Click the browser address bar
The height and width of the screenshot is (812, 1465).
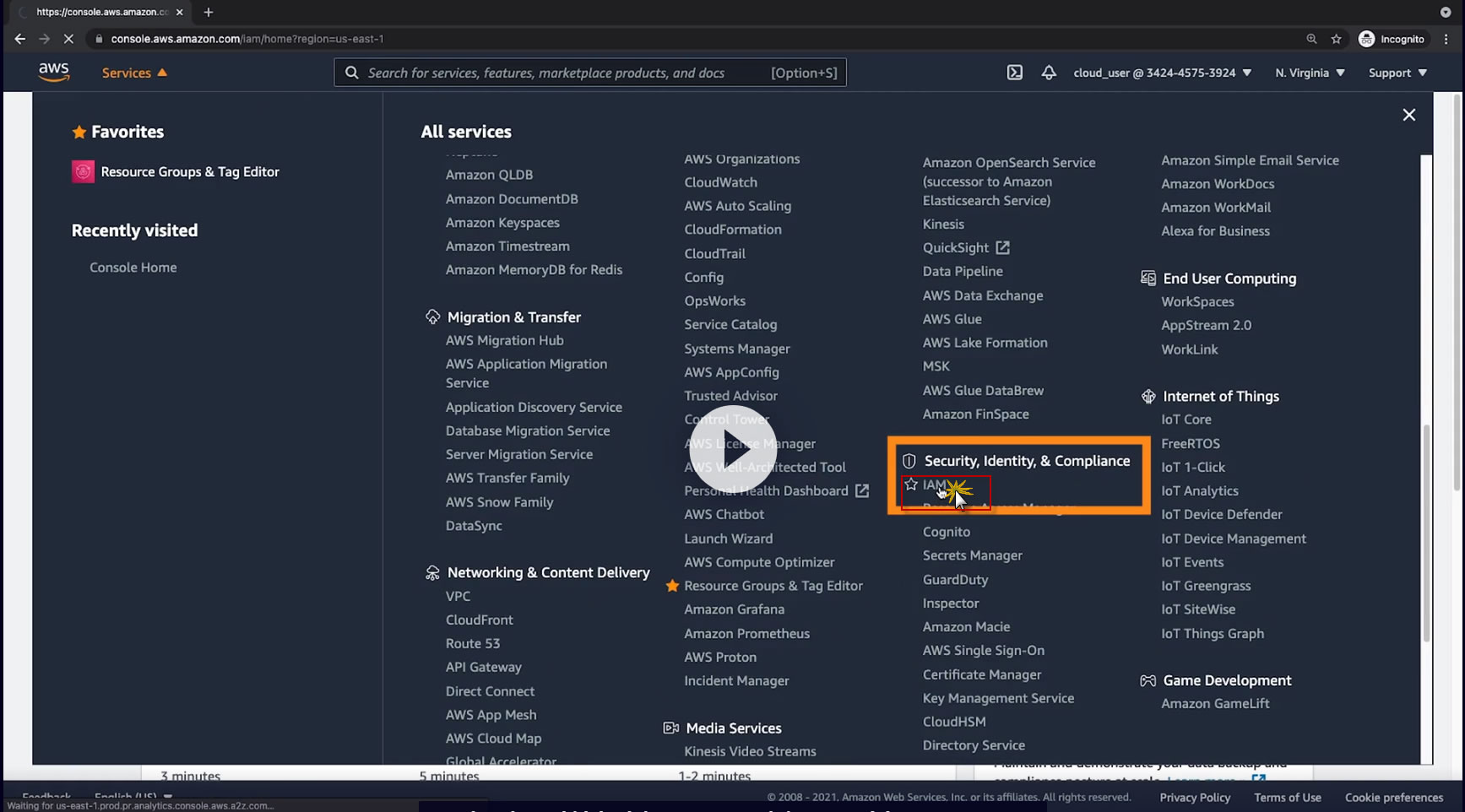pyautogui.click(x=692, y=39)
